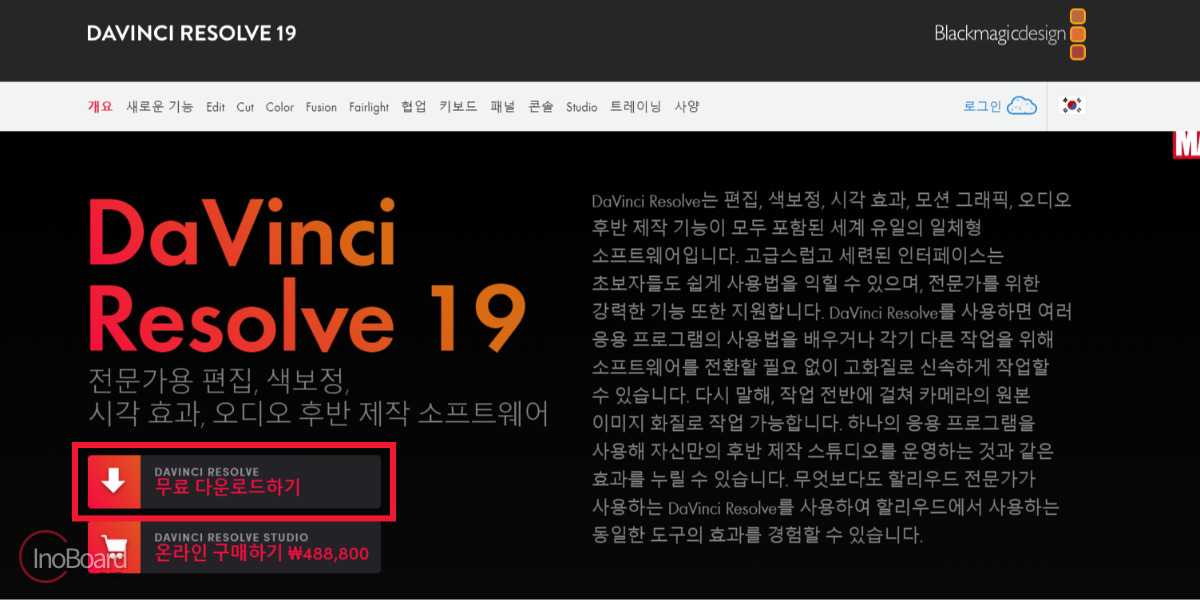Click the DAVINCI RESOLVE 19 header title
This screenshot has height=600, width=1200.
pyautogui.click(x=192, y=33)
